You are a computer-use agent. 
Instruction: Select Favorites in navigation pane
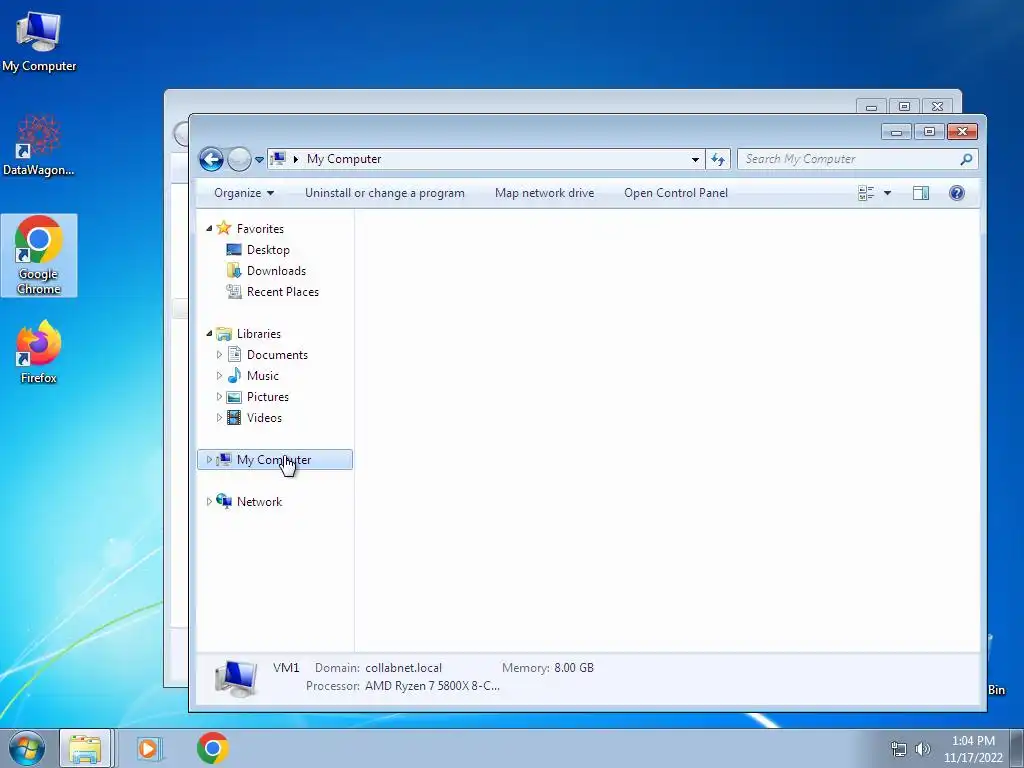260,229
